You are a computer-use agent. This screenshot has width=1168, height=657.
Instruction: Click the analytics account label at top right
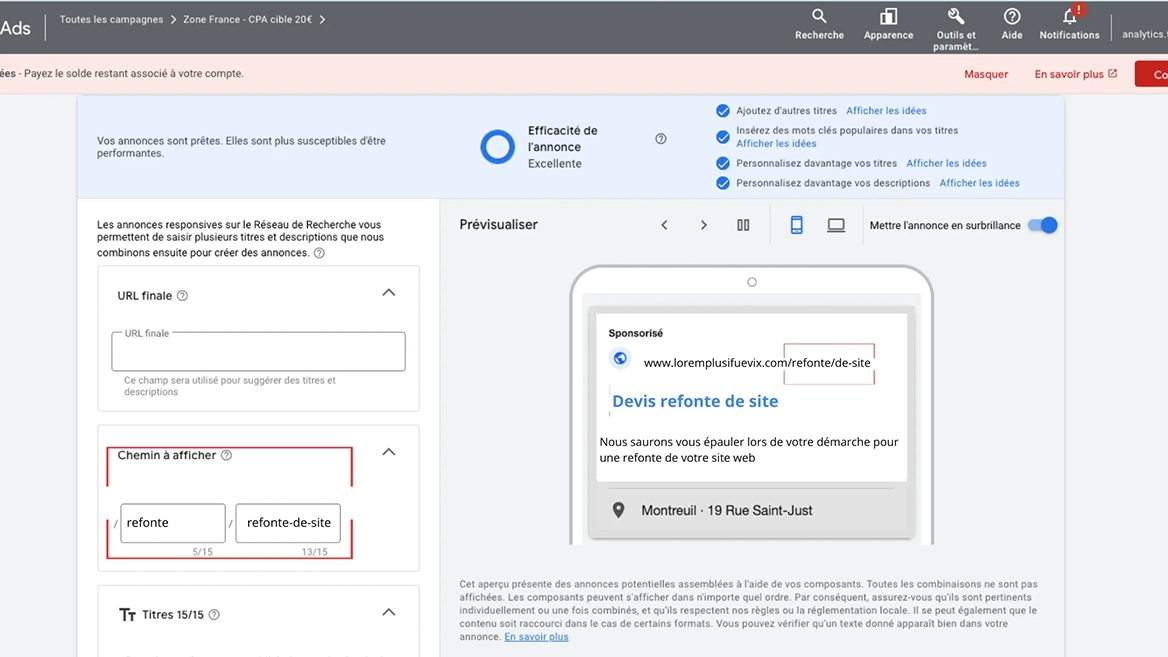1145,34
